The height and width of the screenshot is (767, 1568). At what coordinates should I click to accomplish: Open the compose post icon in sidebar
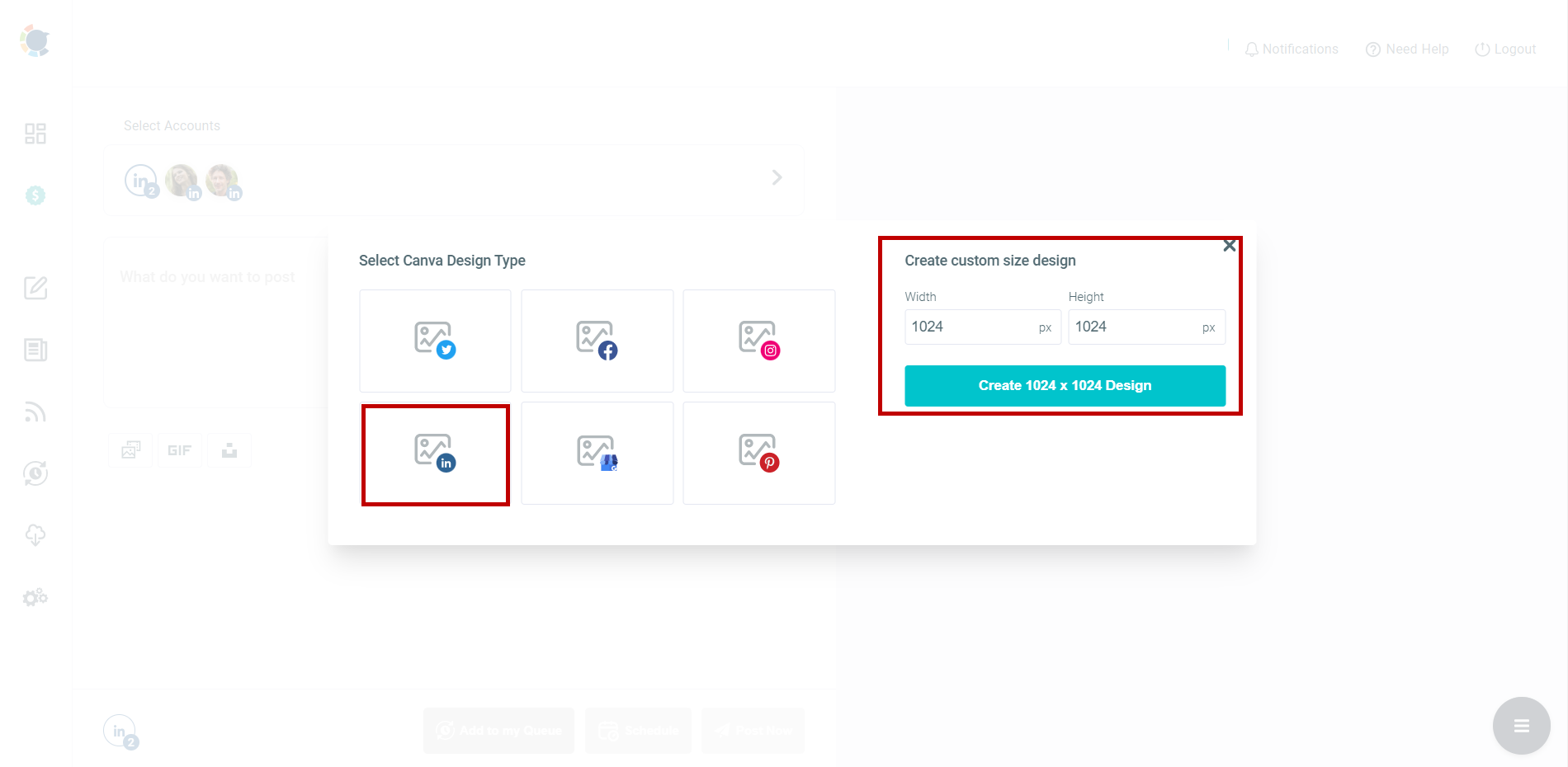(35, 288)
